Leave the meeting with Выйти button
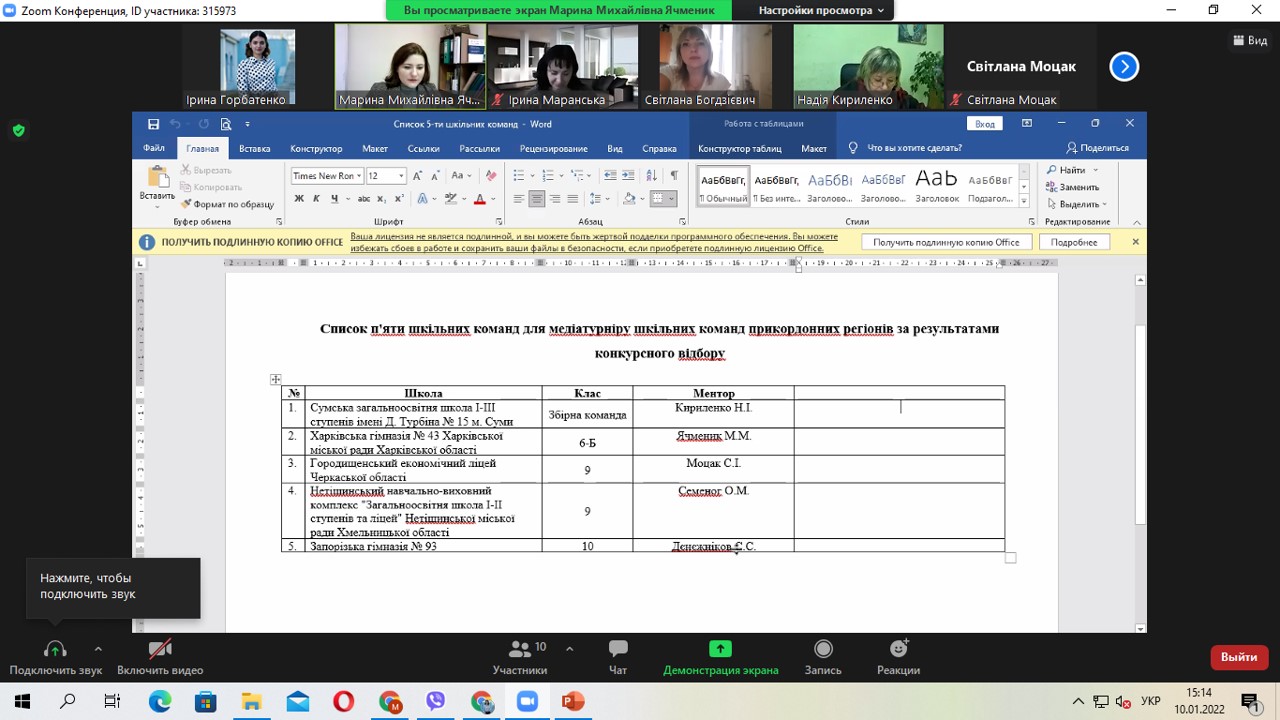Viewport: 1280px width, 720px height. (x=1238, y=657)
